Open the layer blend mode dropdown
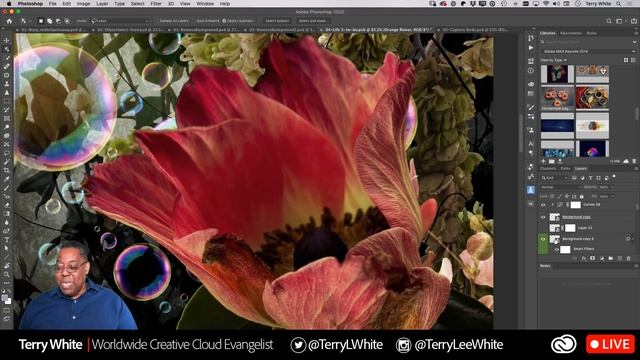The height and width of the screenshot is (360, 640). coord(560,187)
